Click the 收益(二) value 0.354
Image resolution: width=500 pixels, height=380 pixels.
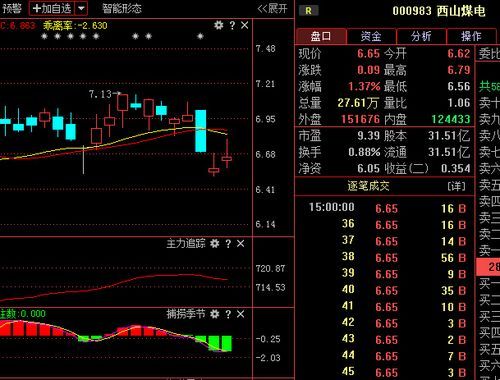click(x=455, y=168)
